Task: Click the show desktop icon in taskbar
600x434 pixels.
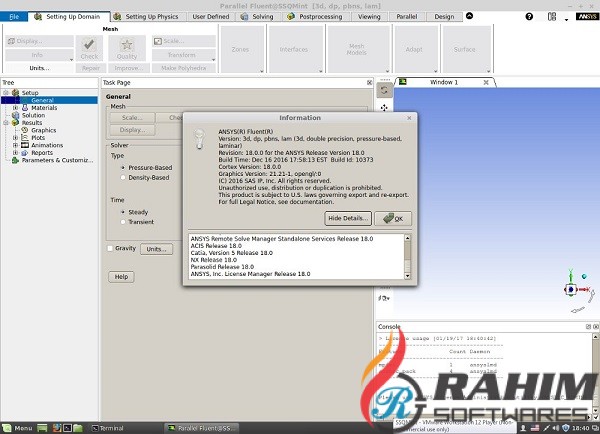Action: (42, 428)
